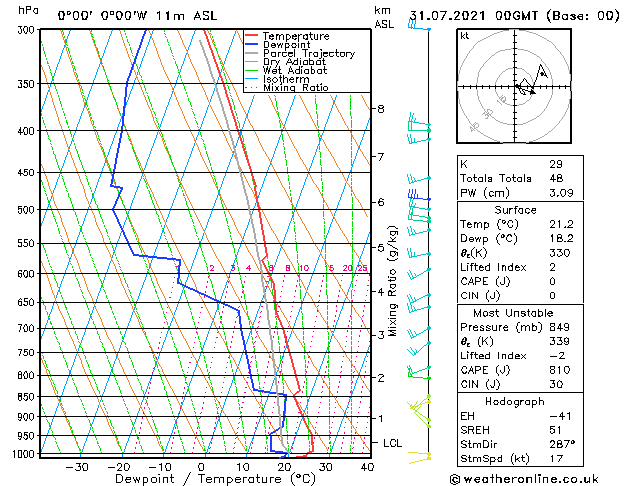Click the Most Unstable theta-e value 339
The image size is (629, 486).
559,341
